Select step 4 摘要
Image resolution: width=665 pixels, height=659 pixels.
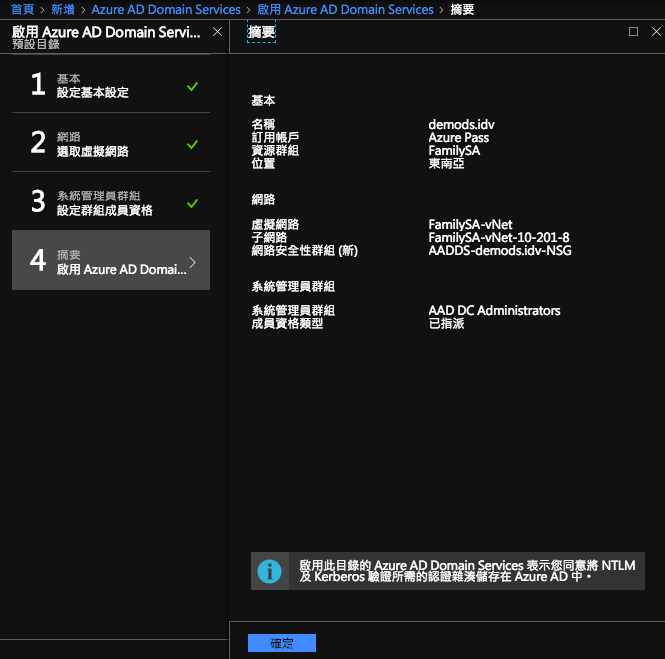pyautogui.click(x=111, y=260)
